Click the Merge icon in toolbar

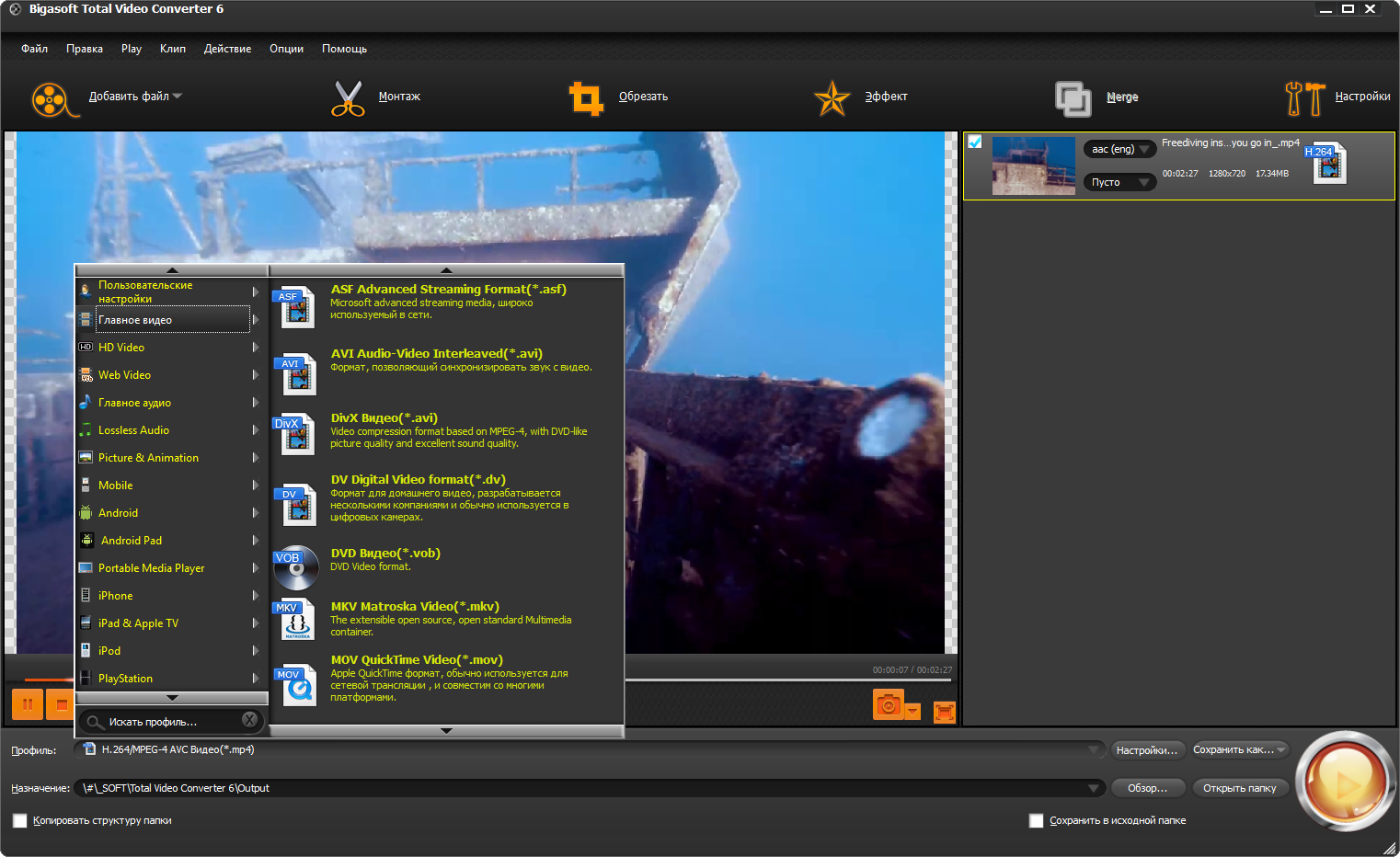point(1073,98)
